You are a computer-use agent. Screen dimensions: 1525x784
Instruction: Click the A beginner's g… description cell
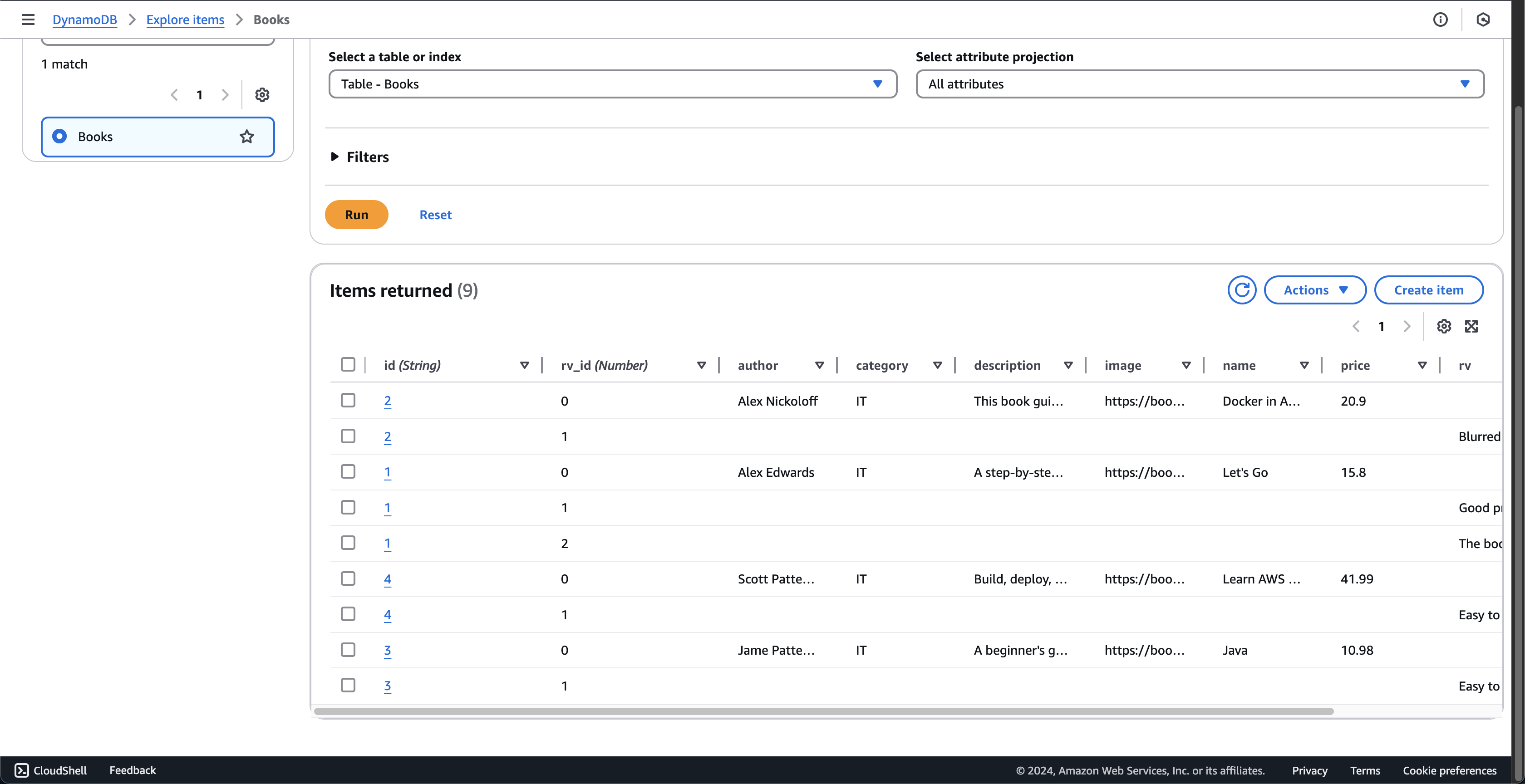coord(1021,650)
